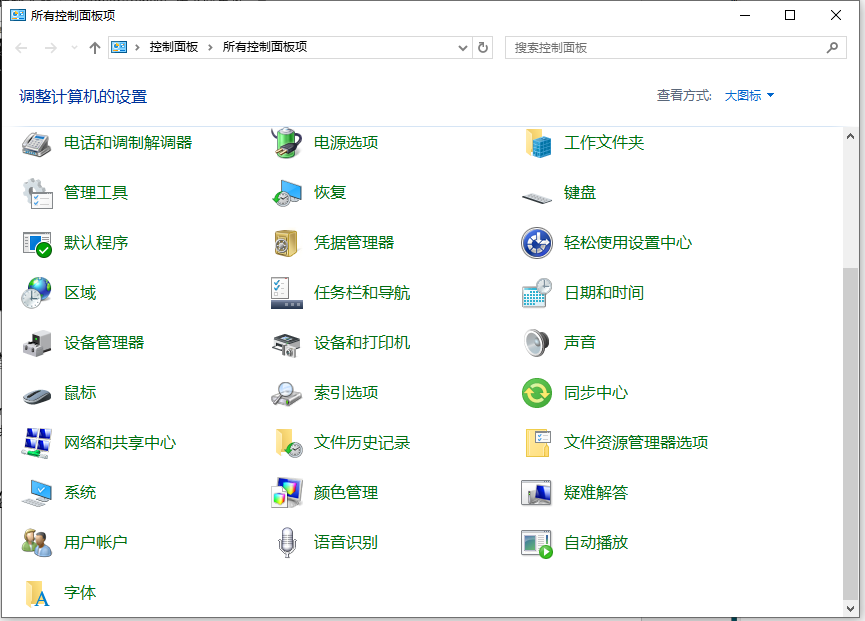The image size is (865, 621).
Task: Open 语音识别 (Speech Recognition)
Action: pos(346,542)
